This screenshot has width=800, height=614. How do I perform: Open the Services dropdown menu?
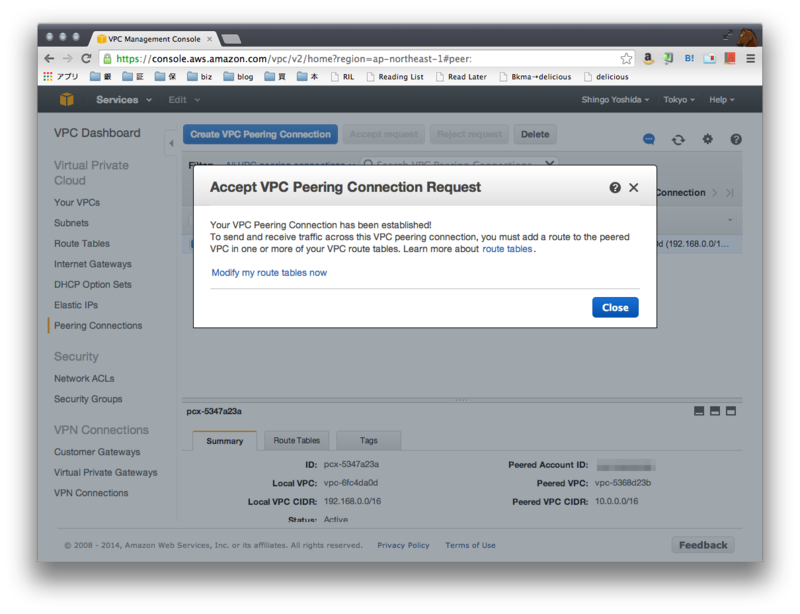[x=123, y=100]
